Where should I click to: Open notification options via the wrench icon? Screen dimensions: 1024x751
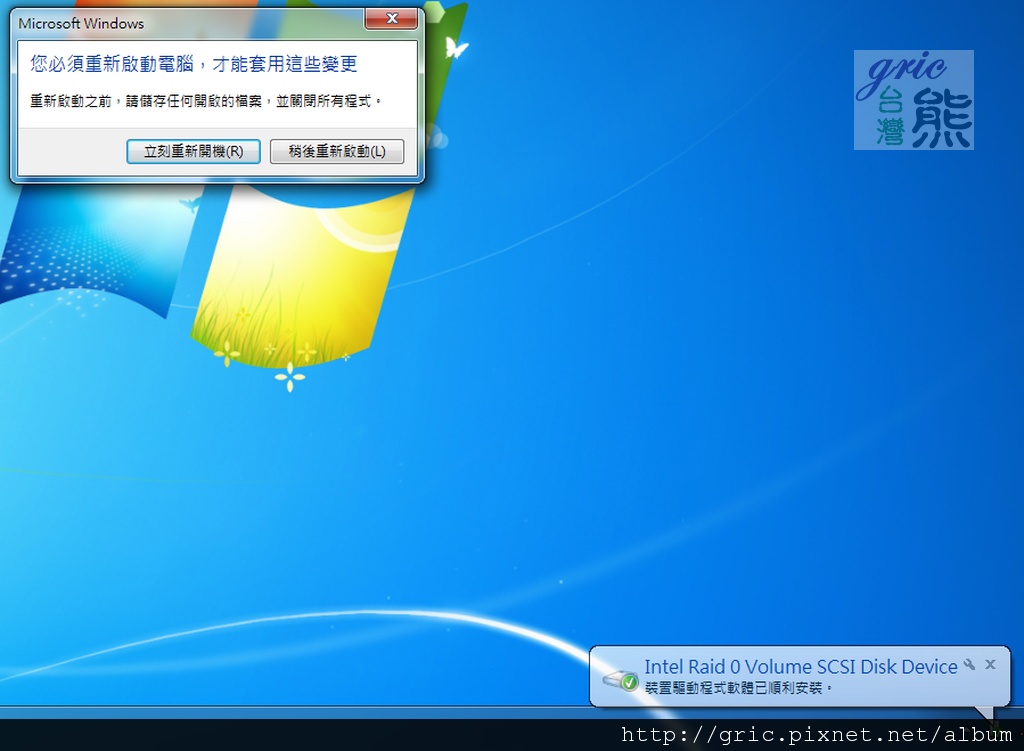(x=970, y=664)
